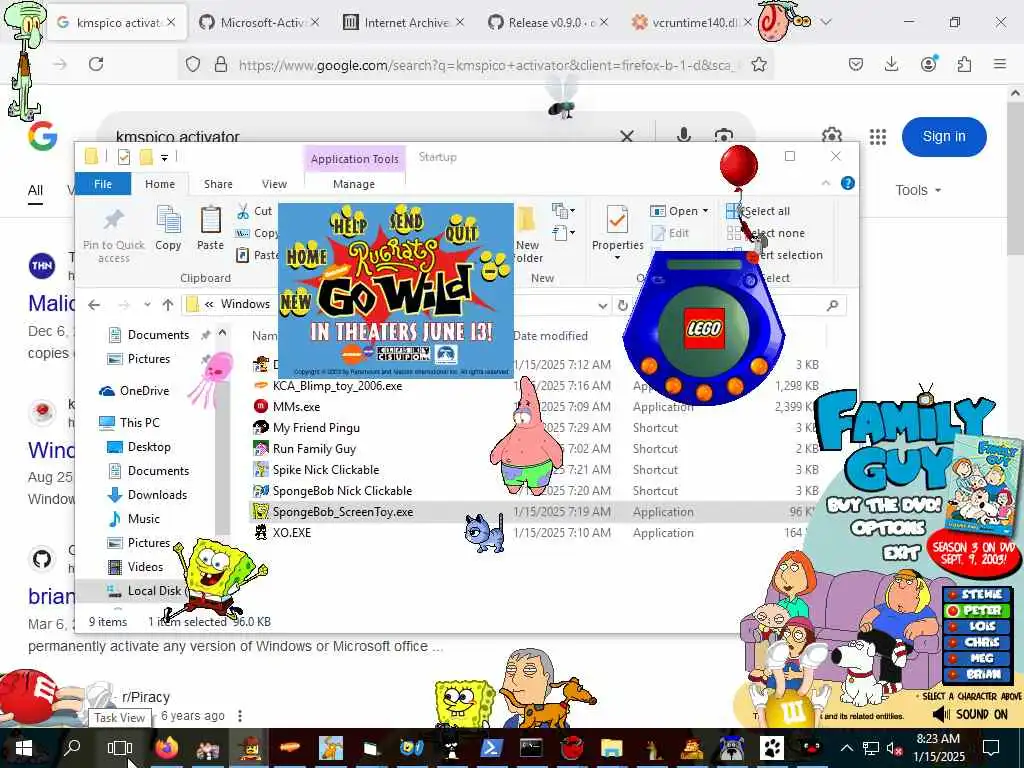
Task: Refresh the Explorer folder view
Action: pyautogui.click(x=622, y=305)
